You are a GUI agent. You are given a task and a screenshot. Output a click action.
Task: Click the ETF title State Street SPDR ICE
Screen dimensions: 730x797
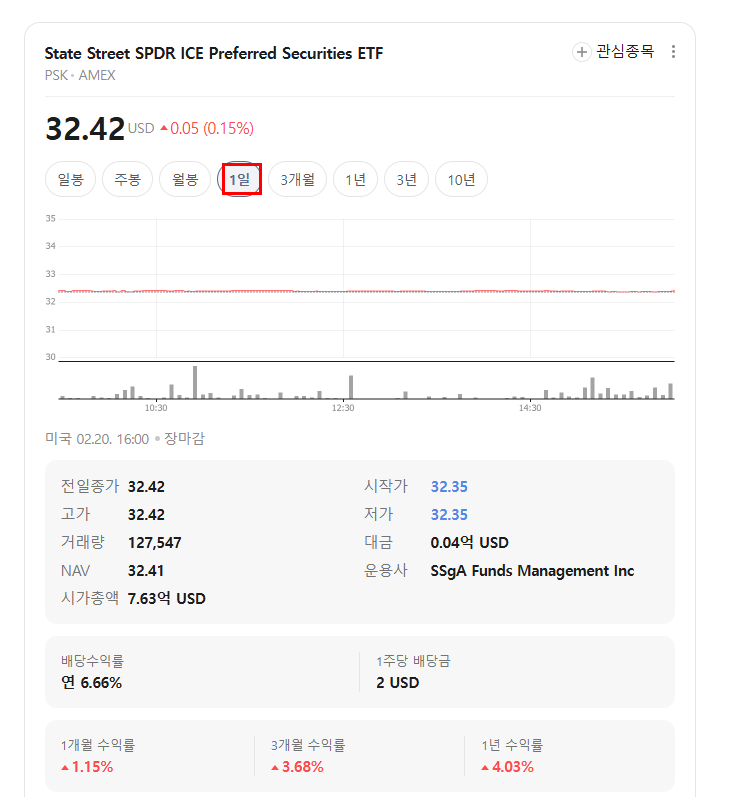click(x=214, y=53)
